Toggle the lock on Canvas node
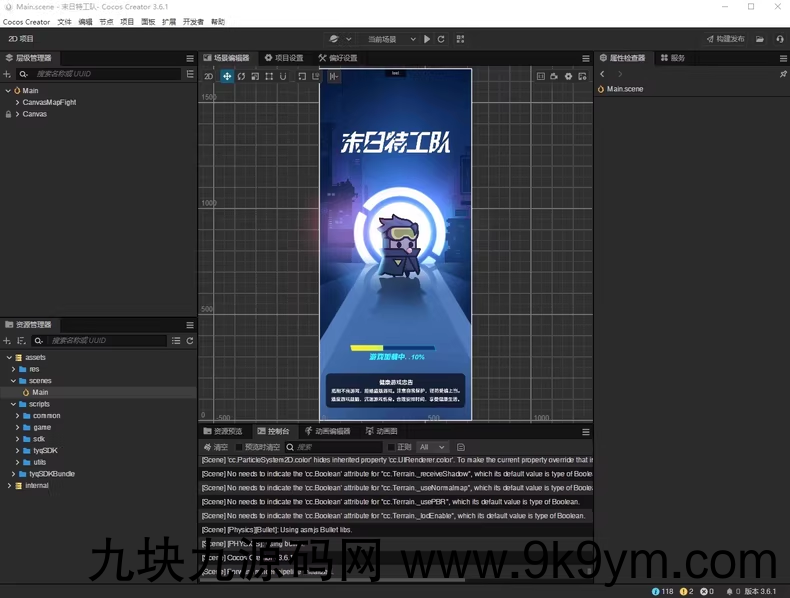790x598 pixels. pos(8,114)
